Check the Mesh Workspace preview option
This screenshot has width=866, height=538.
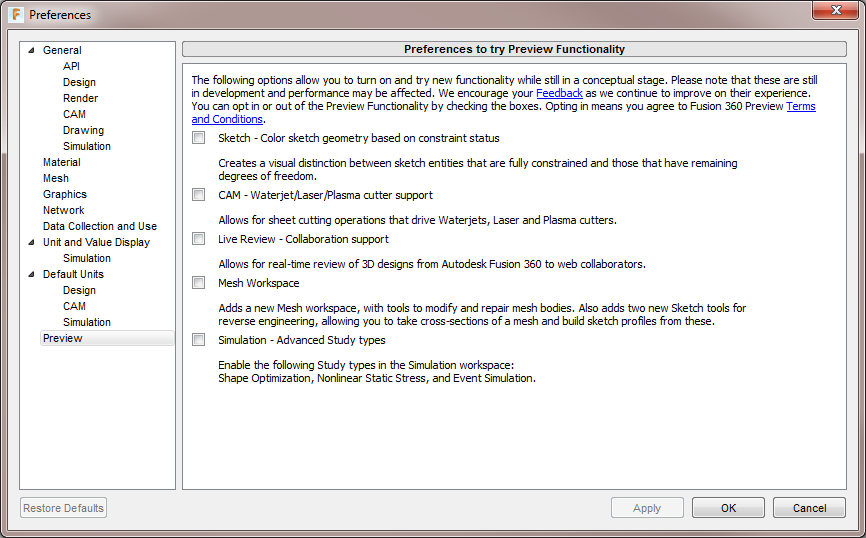pyautogui.click(x=198, y=283)
